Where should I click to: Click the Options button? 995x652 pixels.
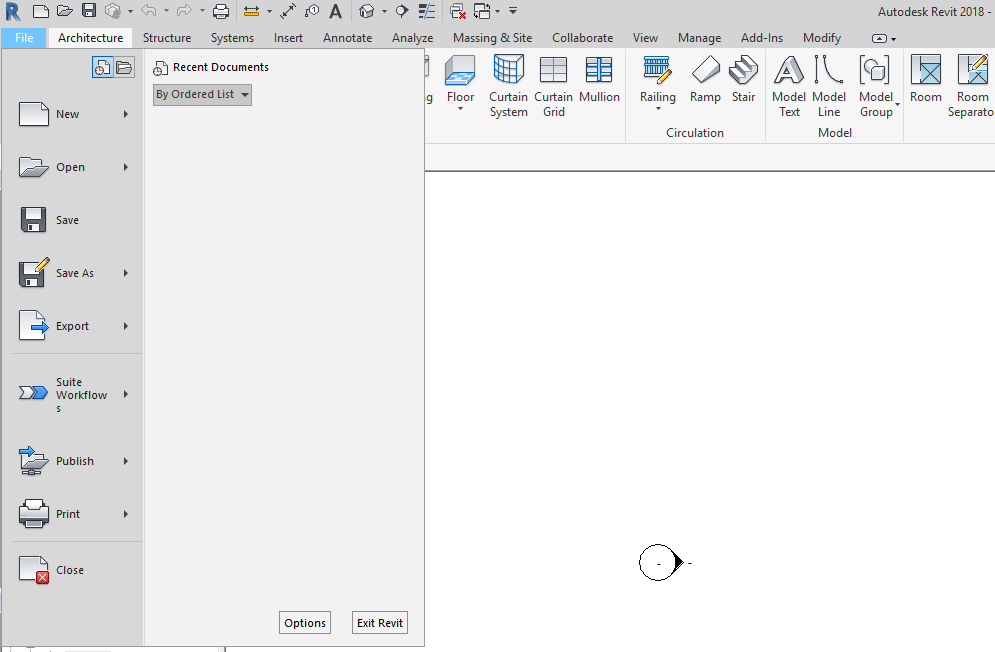coord(305,623)
